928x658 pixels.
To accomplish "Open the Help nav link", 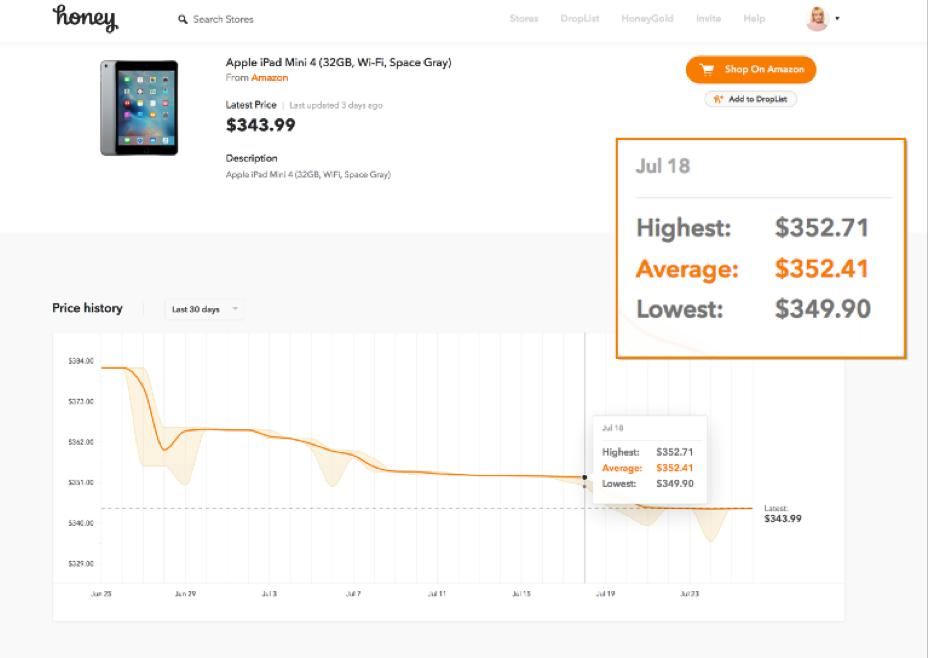I will [754, 18].
